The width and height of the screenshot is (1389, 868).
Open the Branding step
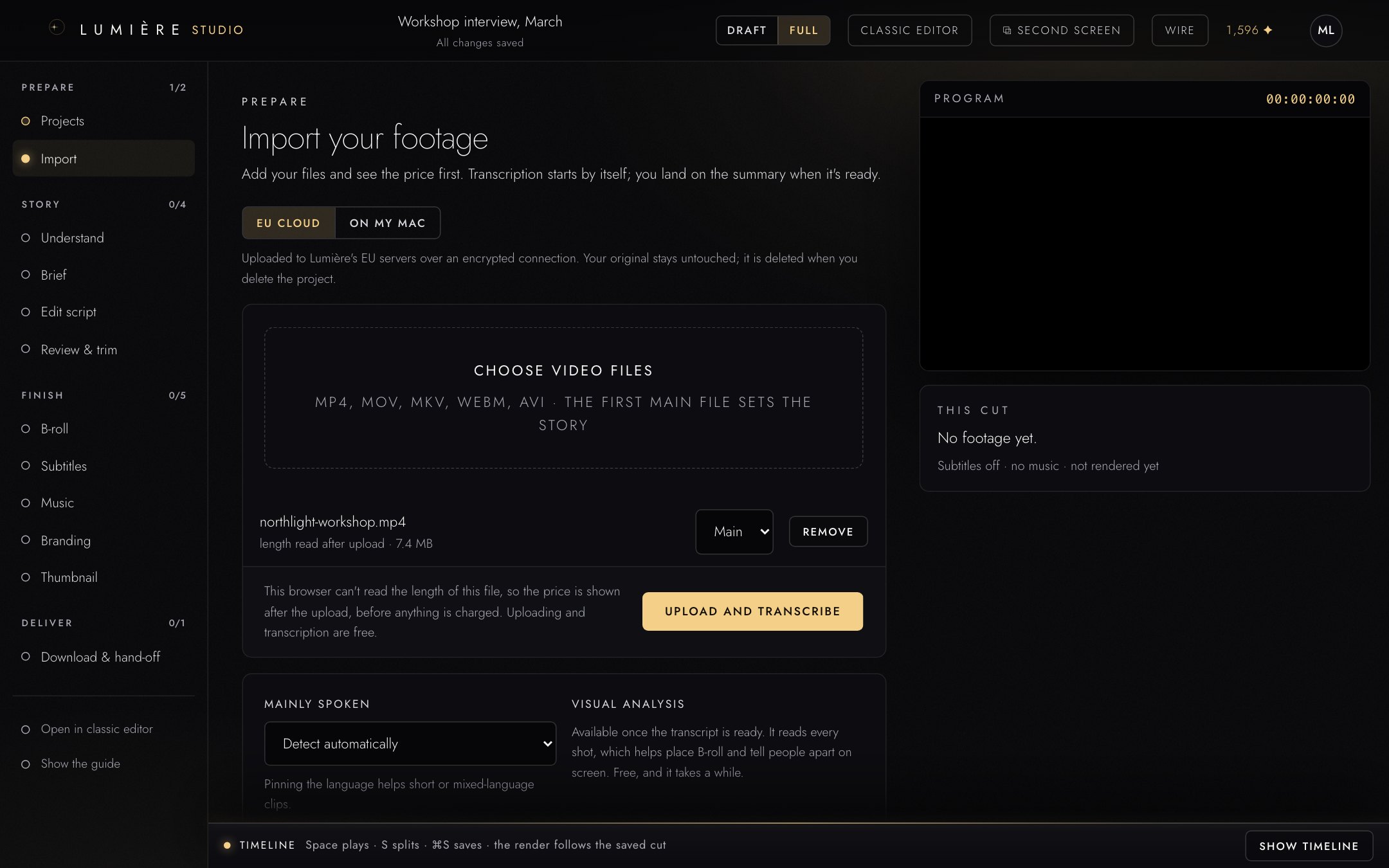pos(104,540)
